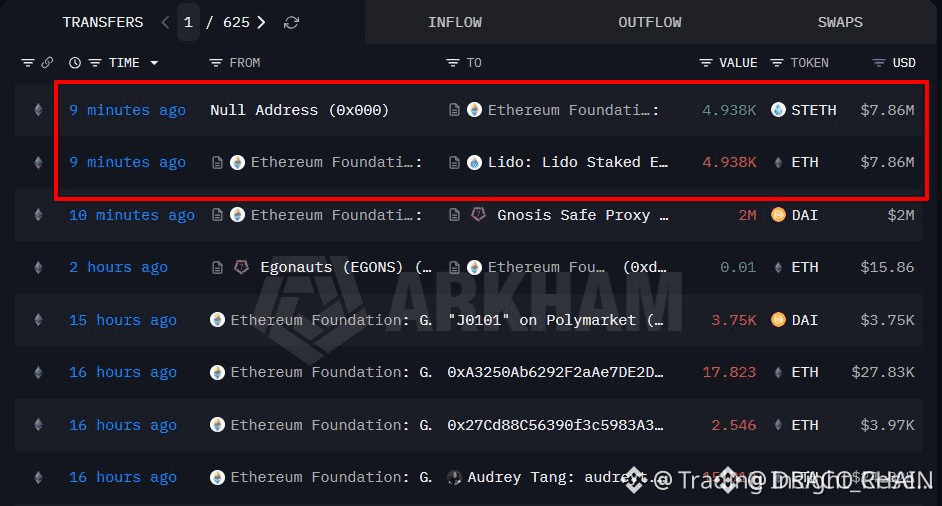The height and width of the screenshot is (506, 942).
Task: Click the $3.75K USD amount
Action: coord(887,320)
